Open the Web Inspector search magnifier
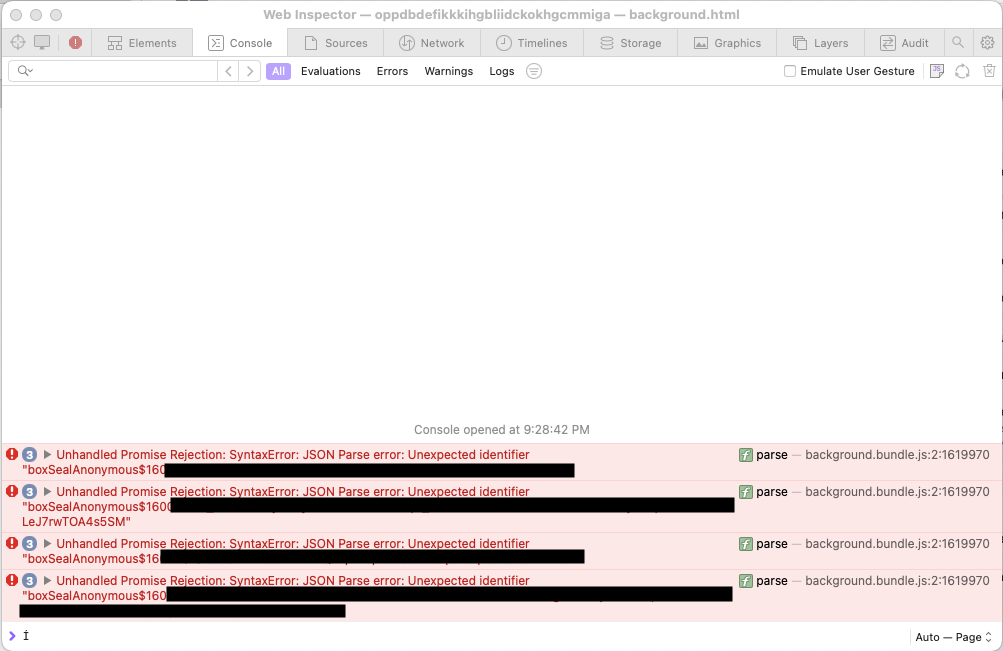This screenshot has width=1003, height=651. pyautogui.click(x=958, y=43)
